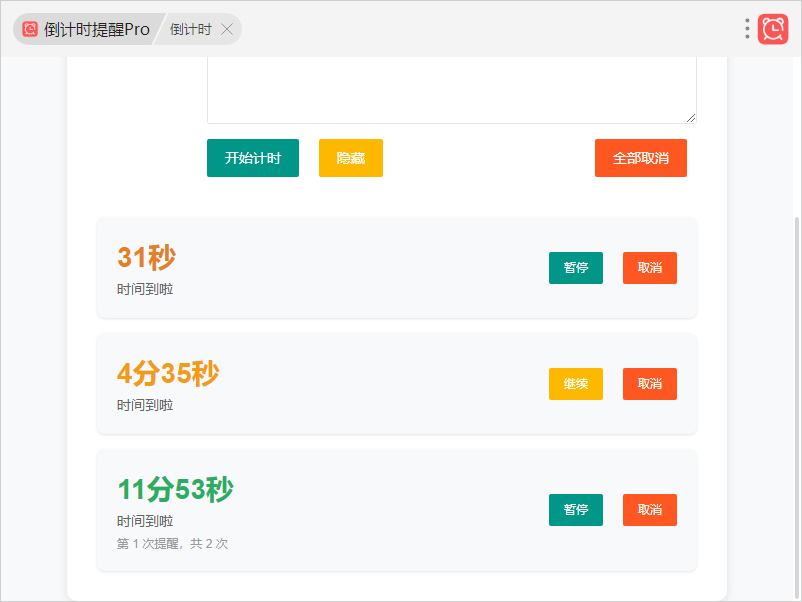Close the 倒计时 tab with the X
802x602 pixels.
tap(227, 29)
